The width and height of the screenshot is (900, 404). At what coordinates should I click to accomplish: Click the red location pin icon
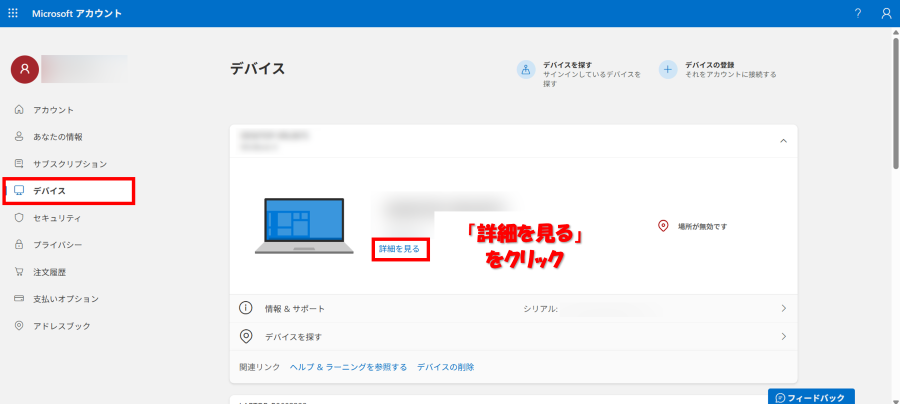(662, 226)
